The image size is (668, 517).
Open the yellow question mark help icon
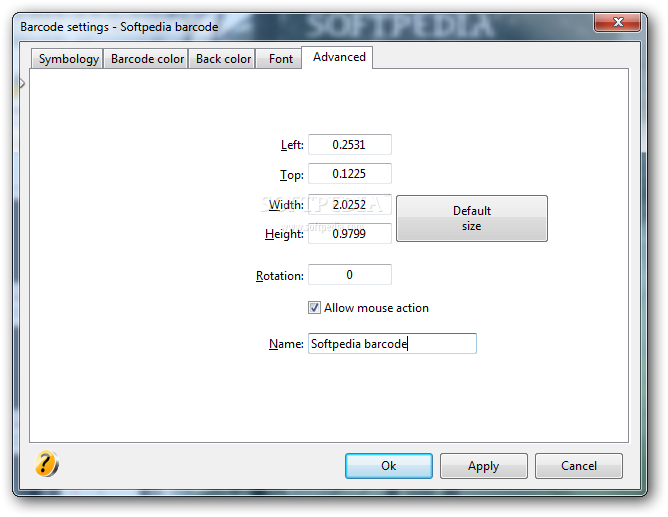(46, 464)
